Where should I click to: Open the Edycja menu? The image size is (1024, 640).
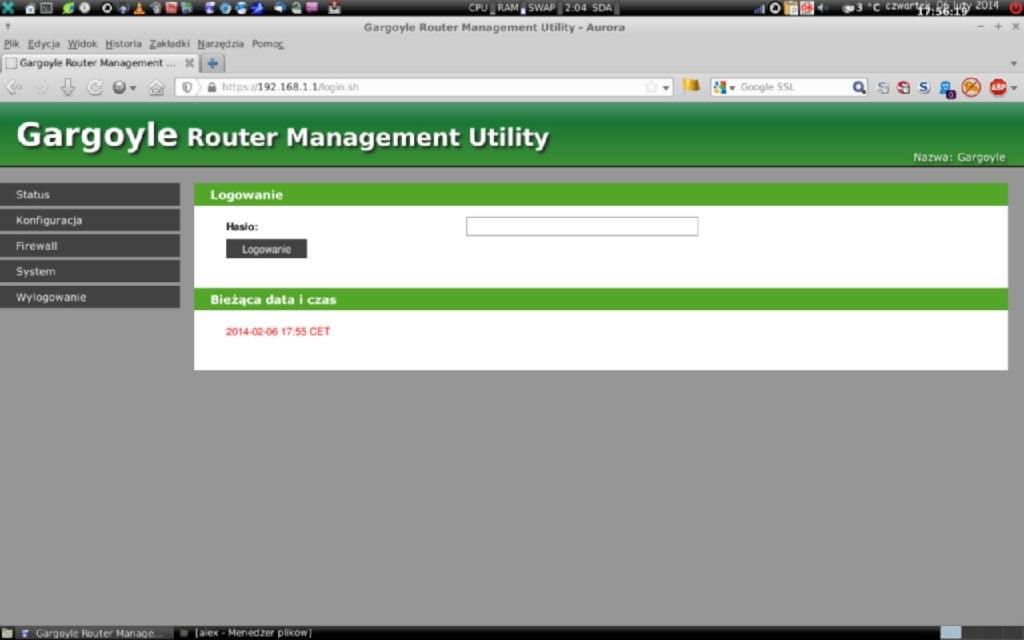pos(44,44)
